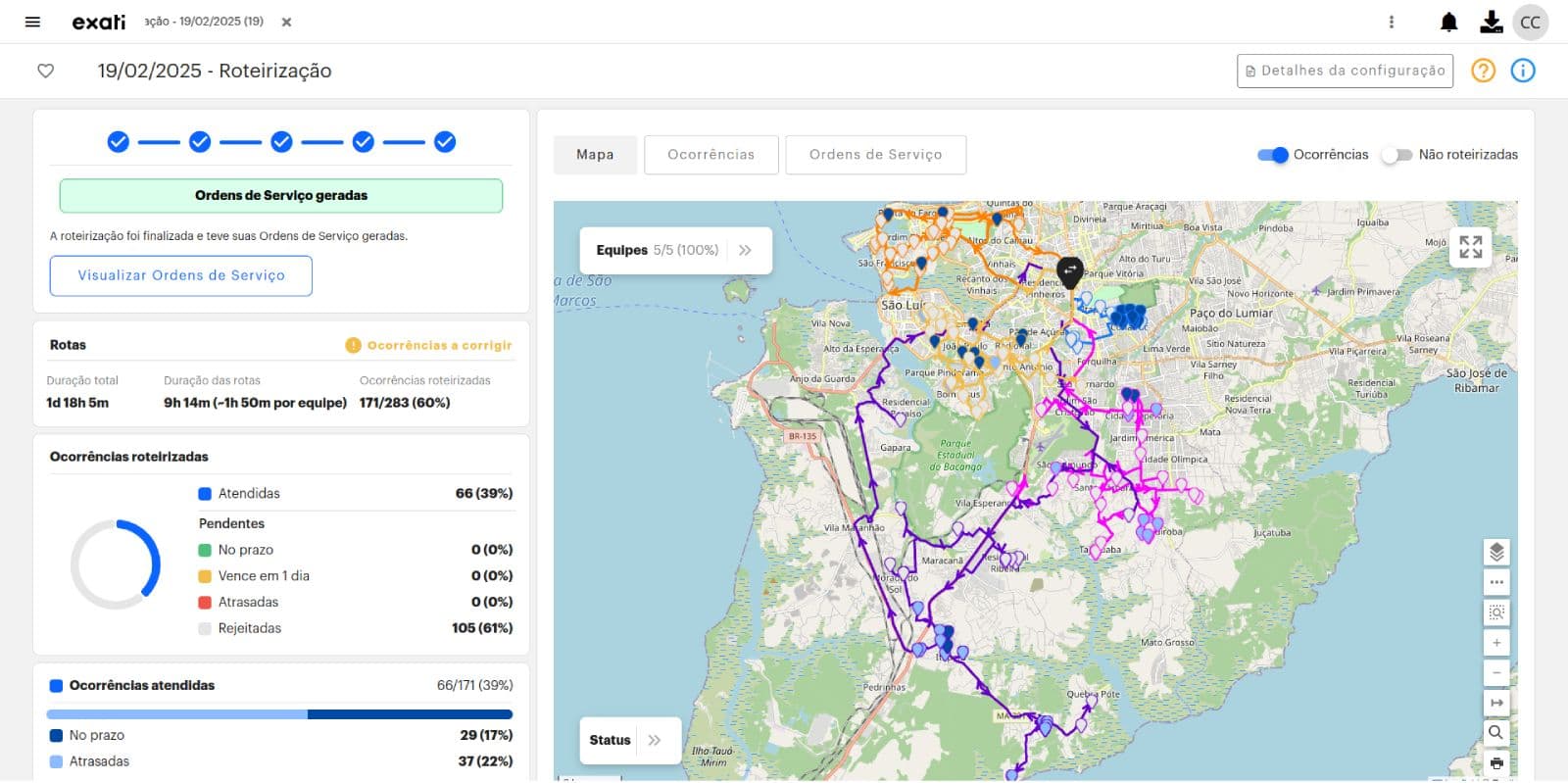
Task: Print the map
Action: click(1496, 762)
